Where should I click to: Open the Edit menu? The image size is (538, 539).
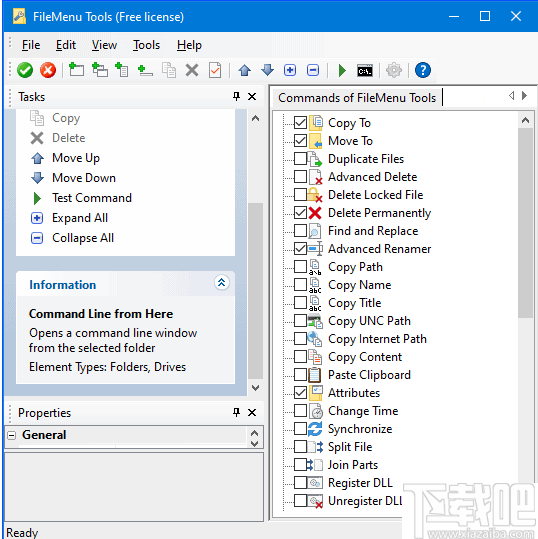(66, 45)
